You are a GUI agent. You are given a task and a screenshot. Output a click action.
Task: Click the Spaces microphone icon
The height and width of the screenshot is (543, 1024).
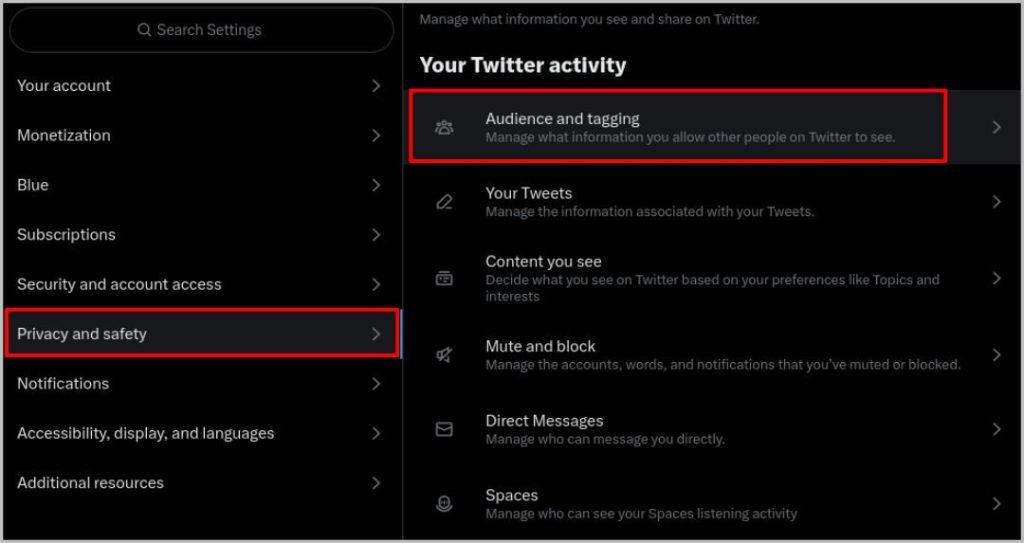444,504
